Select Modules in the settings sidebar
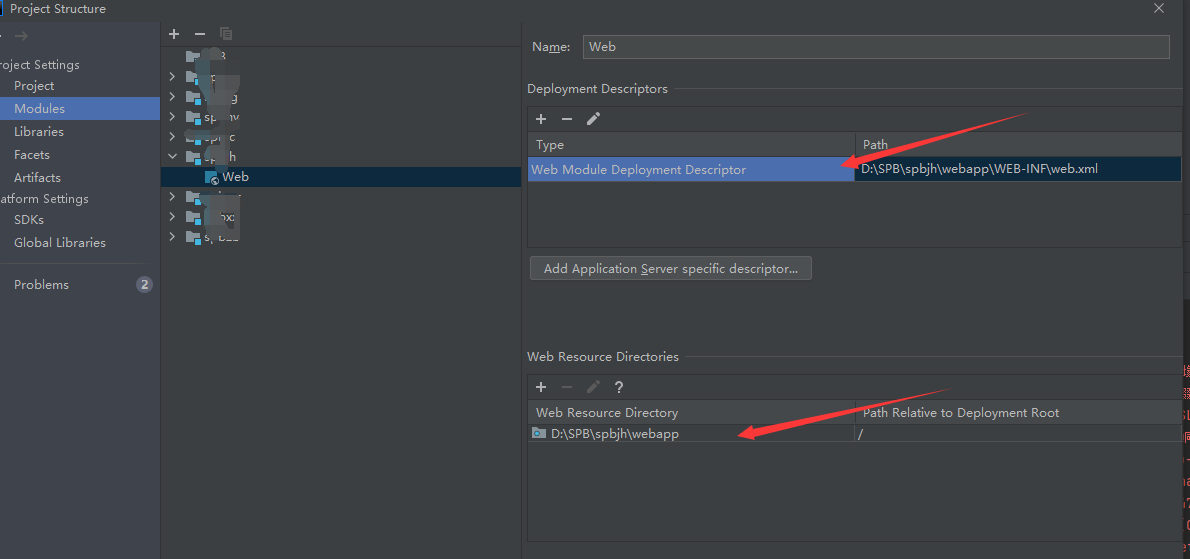Viewport: 1190px width, 559px height. click(39, 108)
